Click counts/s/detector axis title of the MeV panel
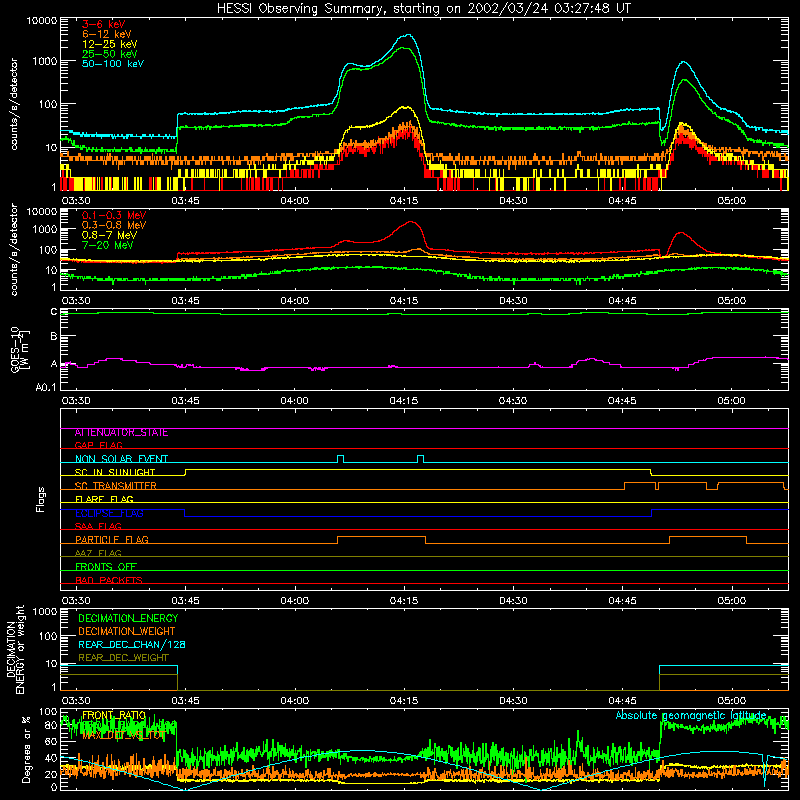 coord(14,250)
